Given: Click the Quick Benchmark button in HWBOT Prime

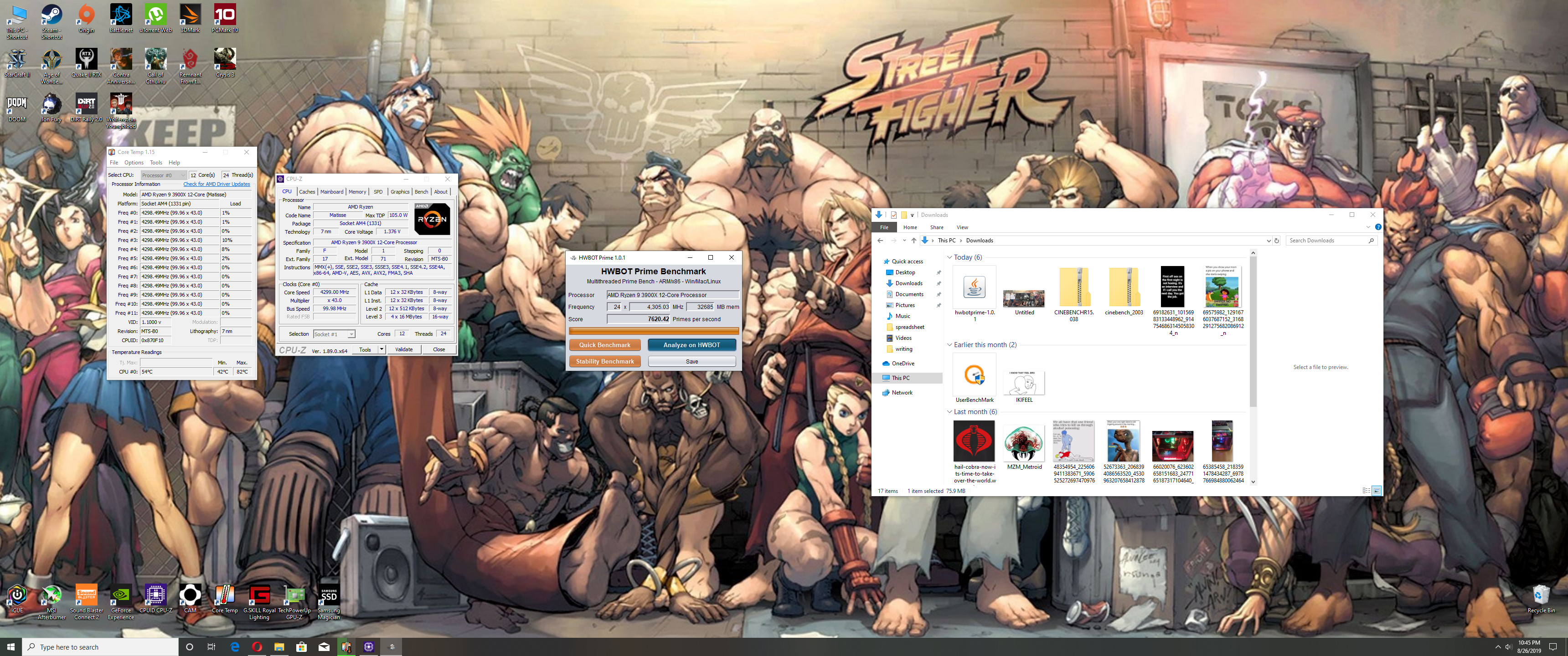Looking at the screenshot, I should coord(604,345).
